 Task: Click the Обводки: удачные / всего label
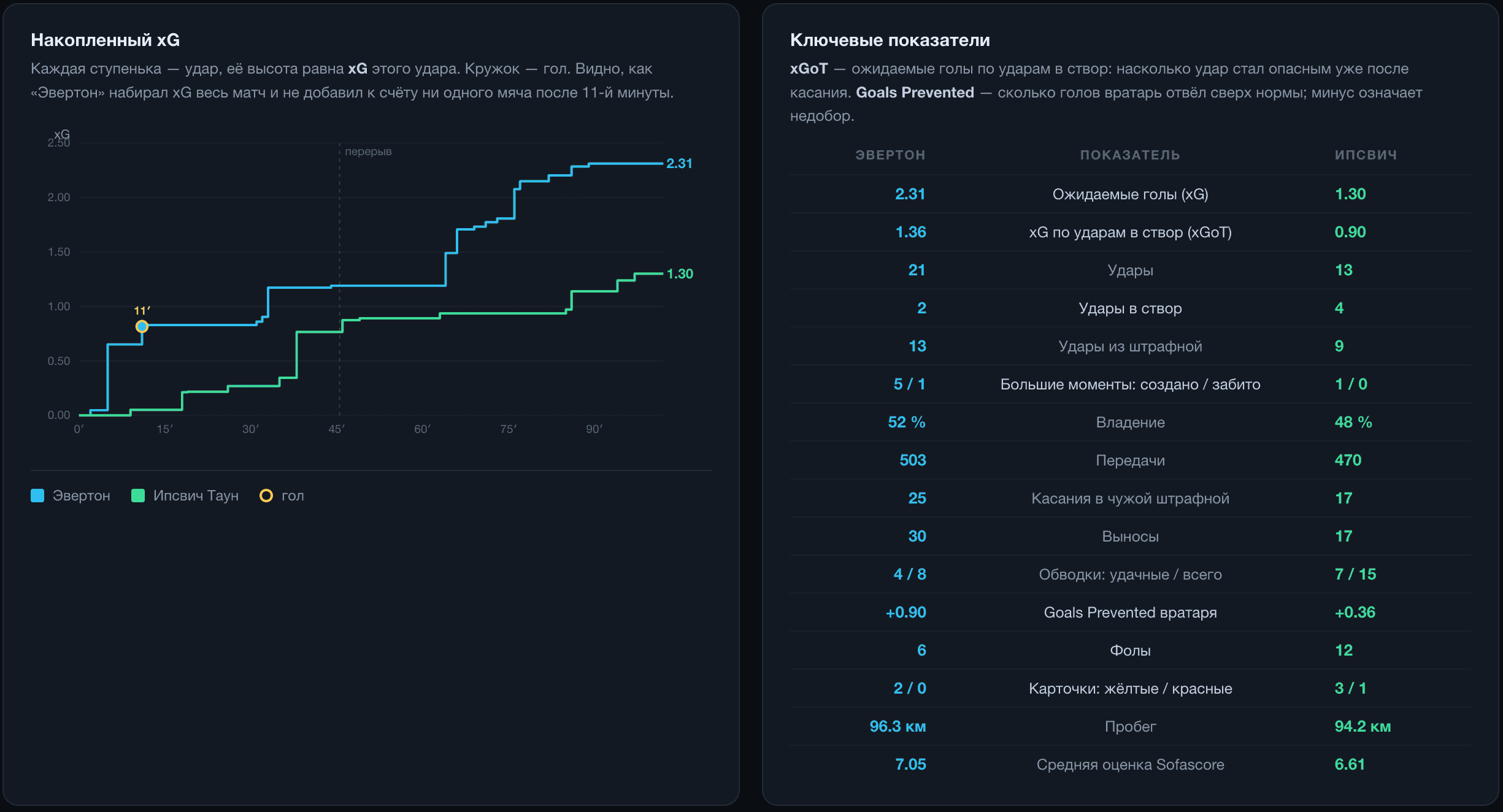1130,575
